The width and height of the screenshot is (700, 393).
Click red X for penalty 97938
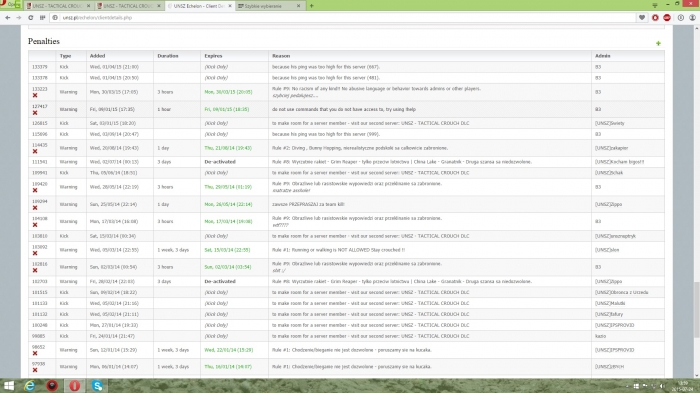(35, 370)
